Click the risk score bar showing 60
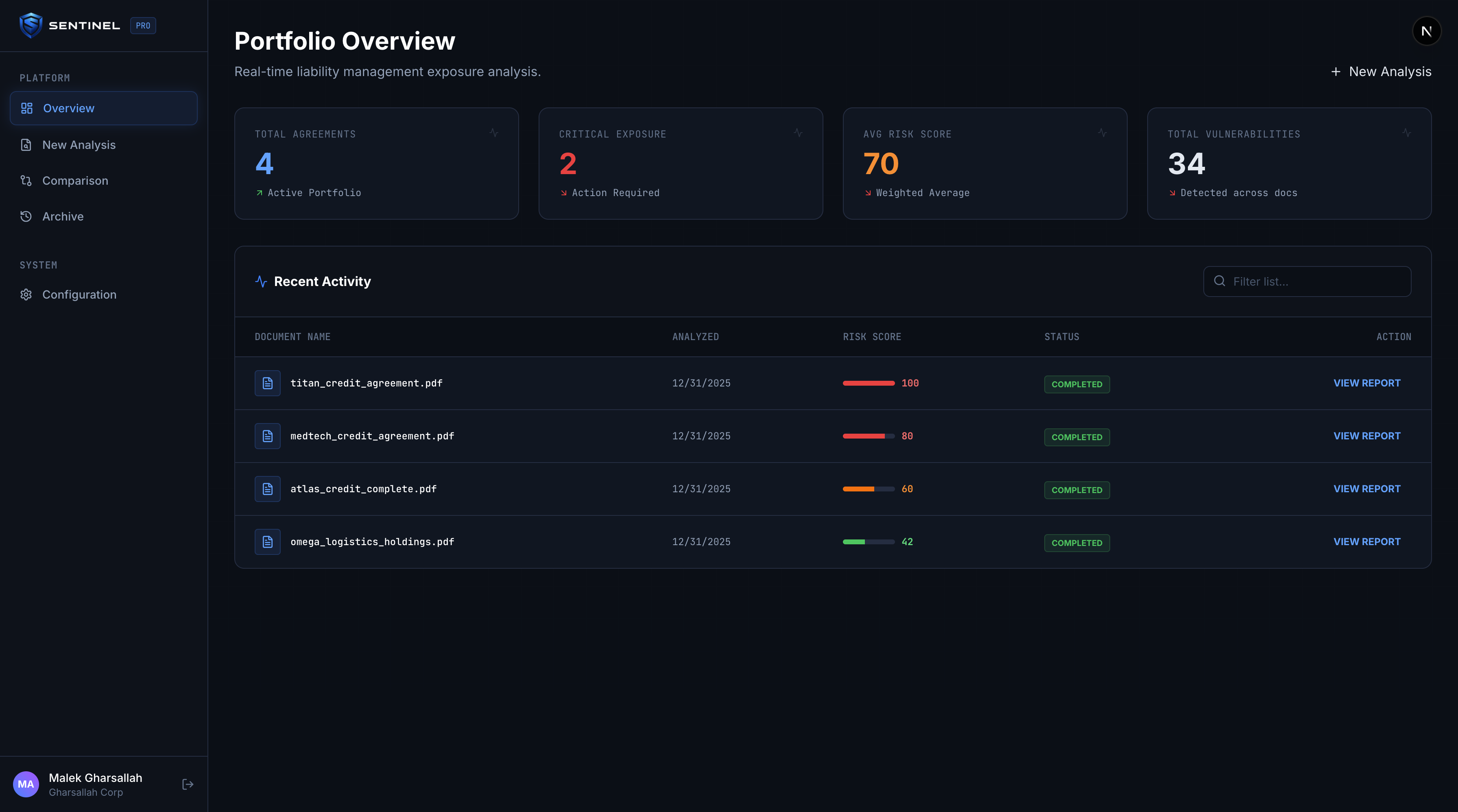 tap(868, 489)
